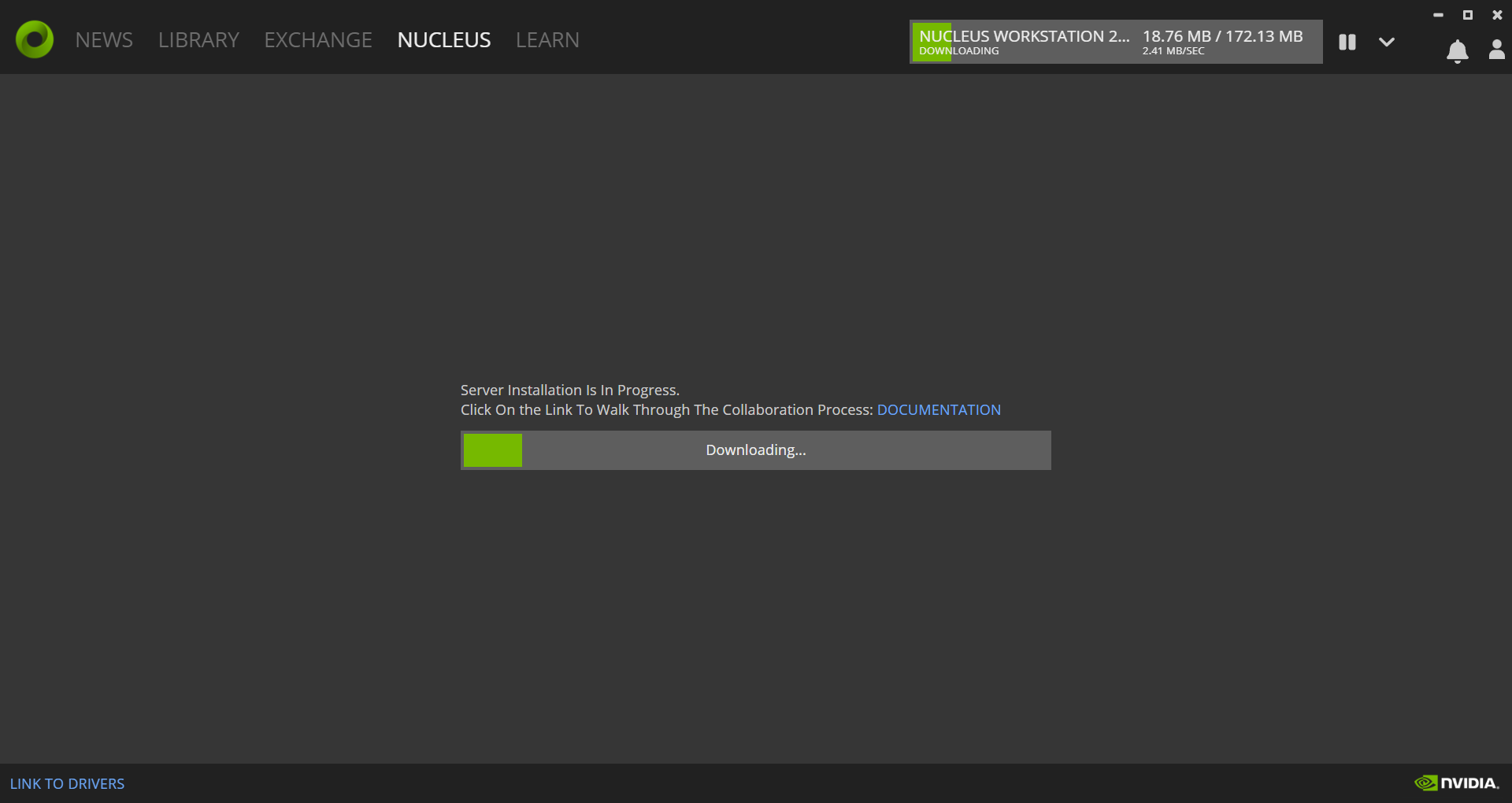Minimize the launcher window

click(x=1438, y=15)
